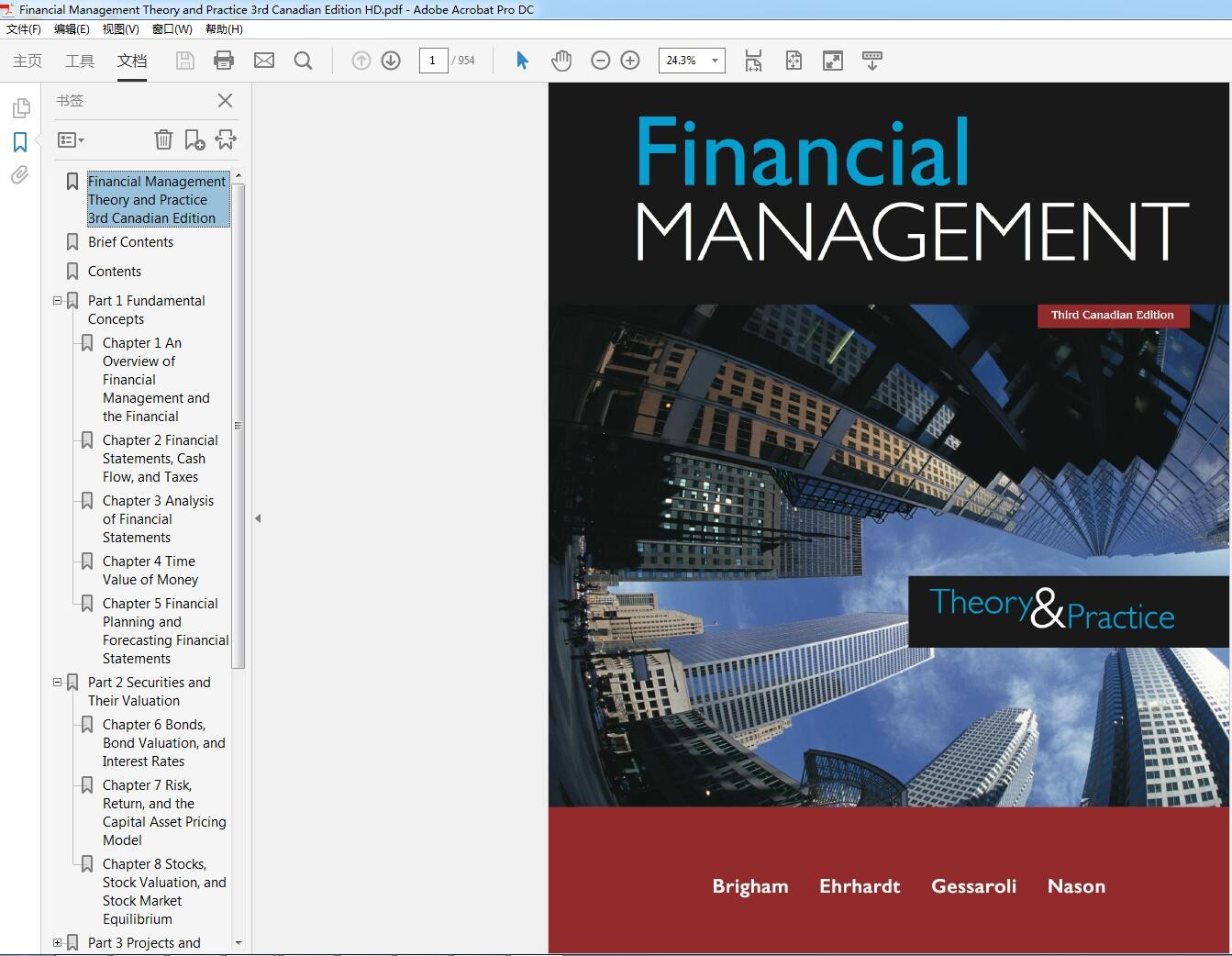Image resolution: width=1232 pixels, height=956 pixels.
Task: Open Chapter 2 Financial Statements bookmark
Action: tap(161, 458)
